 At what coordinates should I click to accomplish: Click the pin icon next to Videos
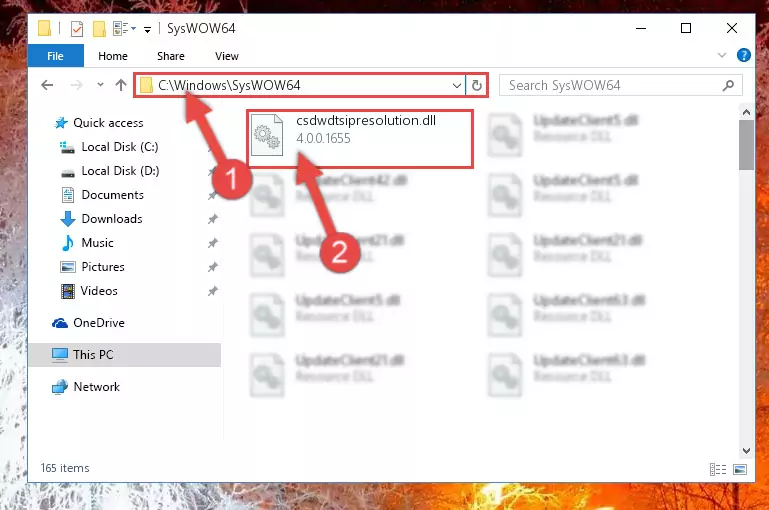click(212, 291)
